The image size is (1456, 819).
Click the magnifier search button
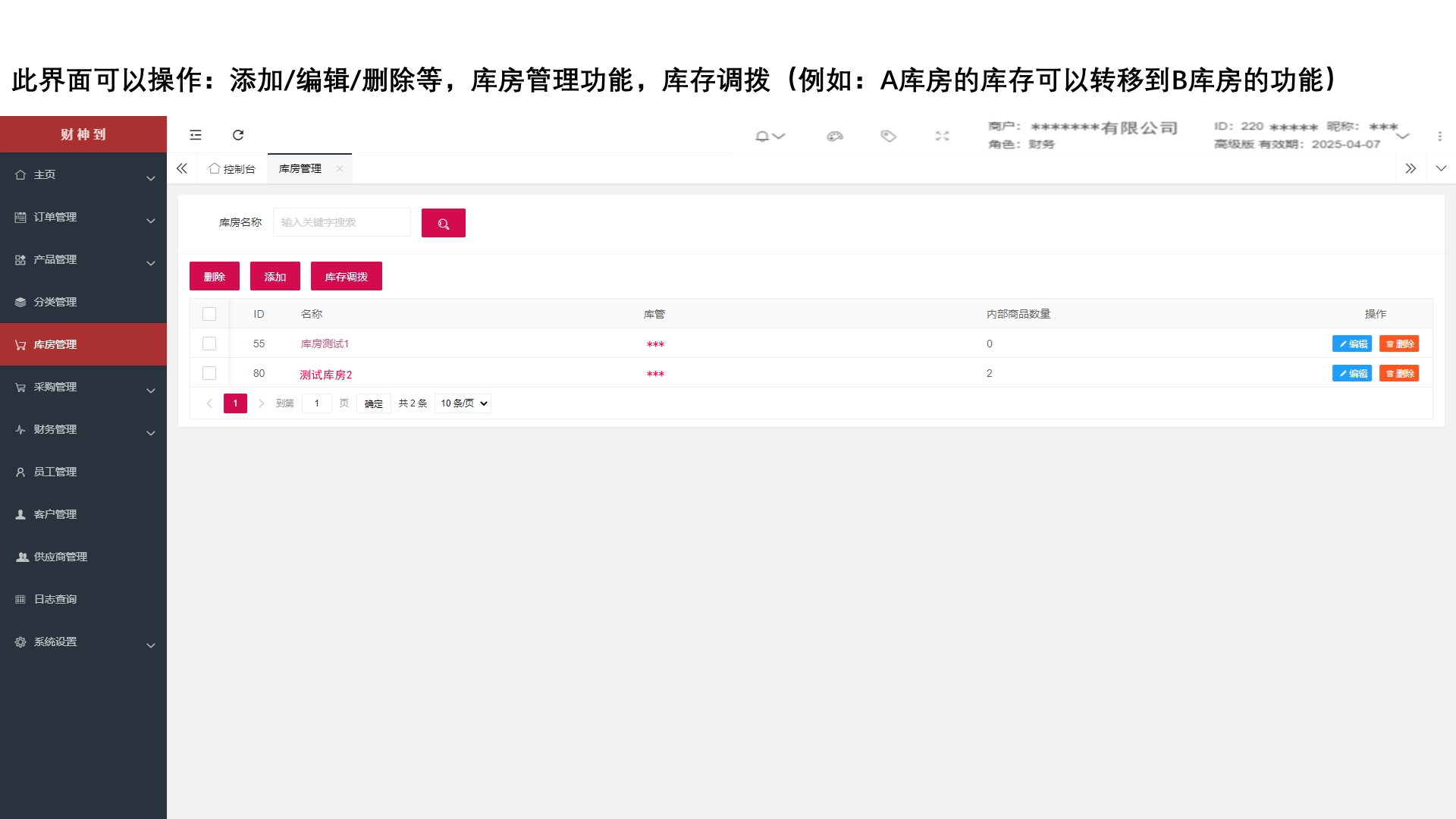coord(443,223)
